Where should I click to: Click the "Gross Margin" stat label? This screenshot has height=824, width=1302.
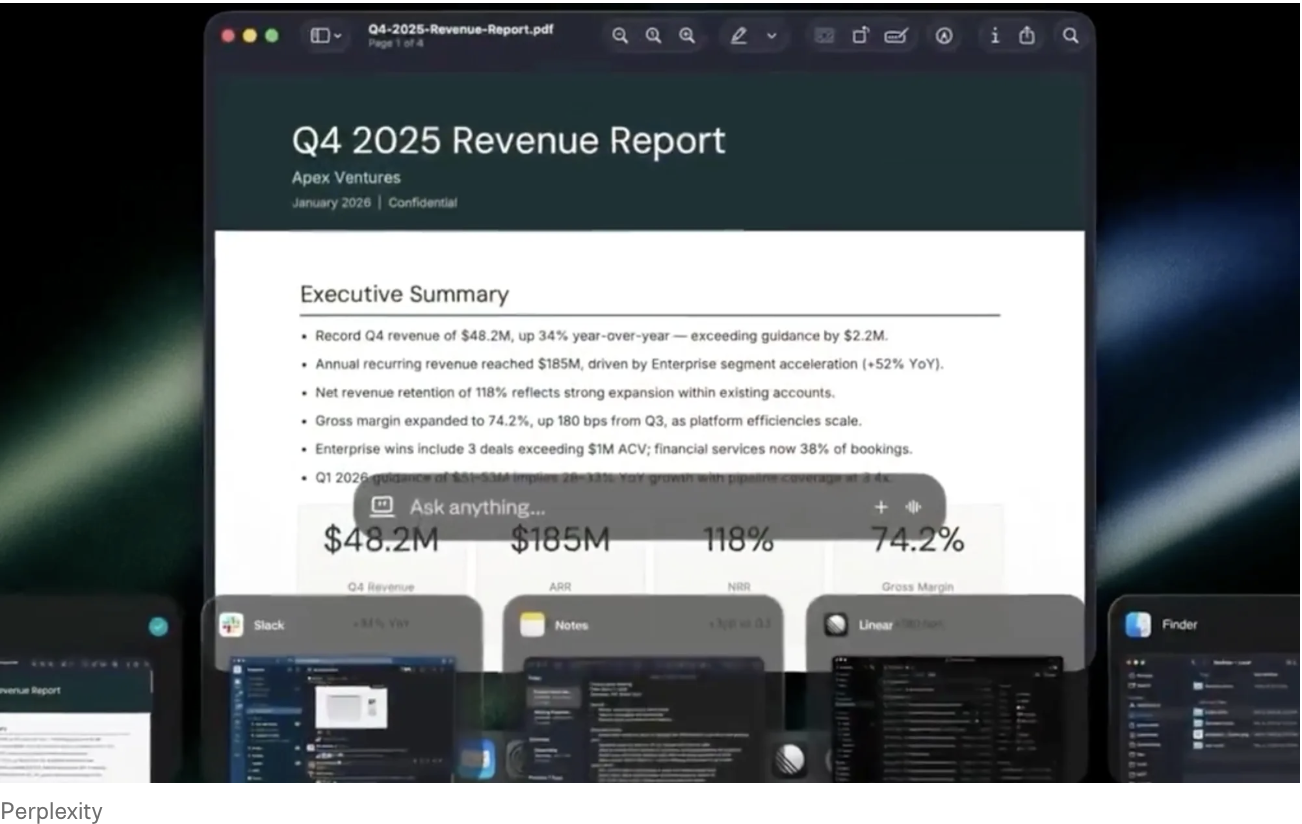click(917, 587)
